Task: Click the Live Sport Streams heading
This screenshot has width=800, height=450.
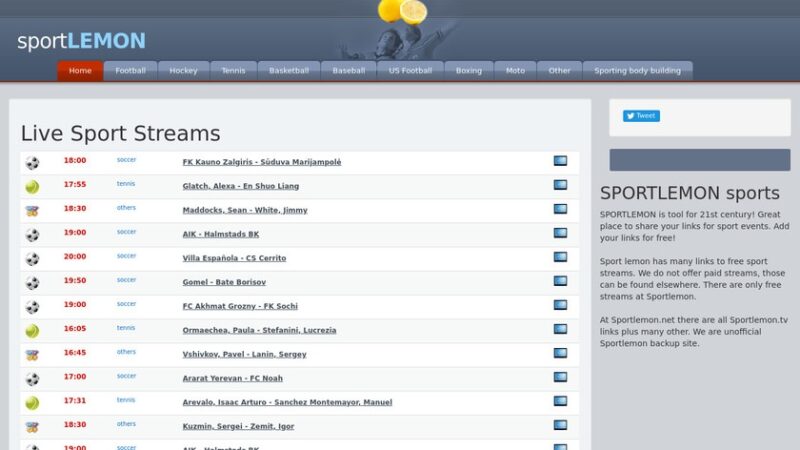Action: (x=120, y=134)
